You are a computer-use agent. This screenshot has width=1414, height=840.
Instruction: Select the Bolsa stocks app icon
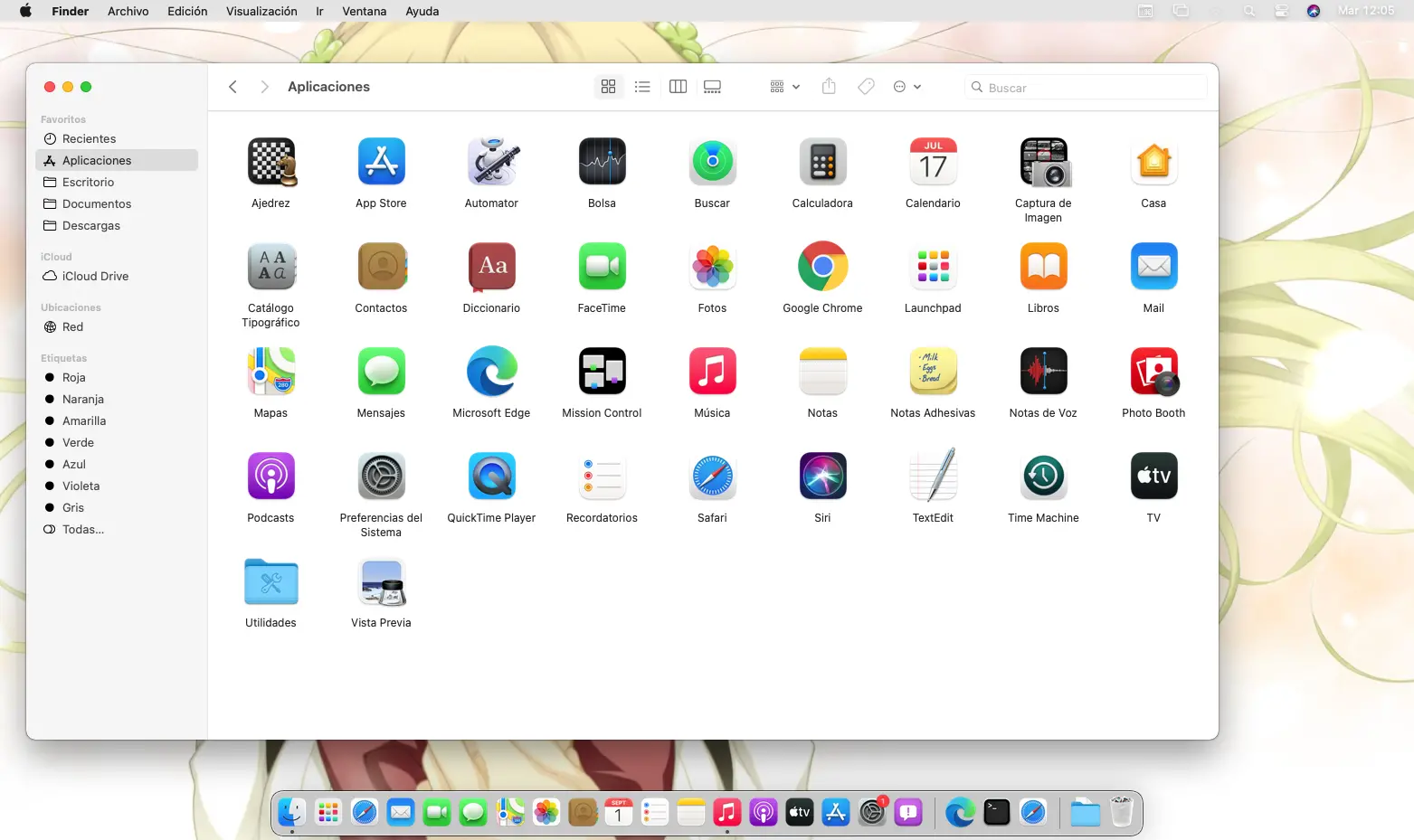pyautogui.click(x=602, y=162)
